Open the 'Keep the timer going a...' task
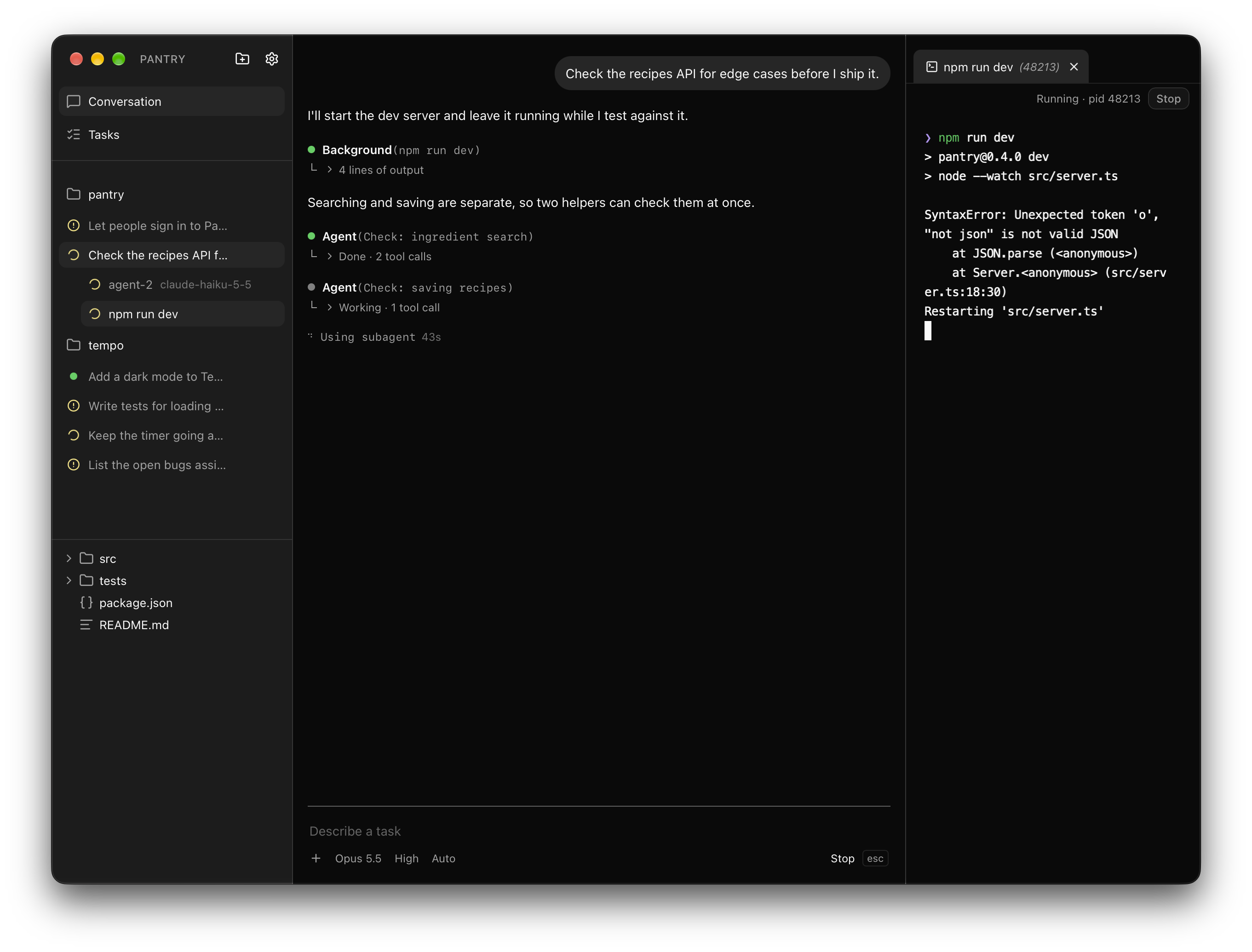This screenshot has height=952, width=1252. tap(172, 436)
